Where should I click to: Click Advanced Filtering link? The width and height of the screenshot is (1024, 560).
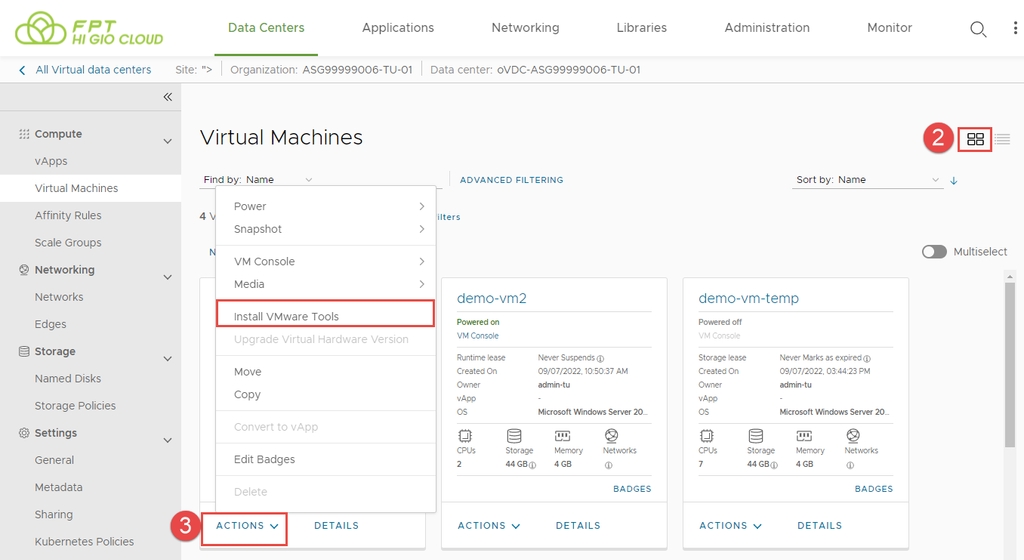[511, 180]
